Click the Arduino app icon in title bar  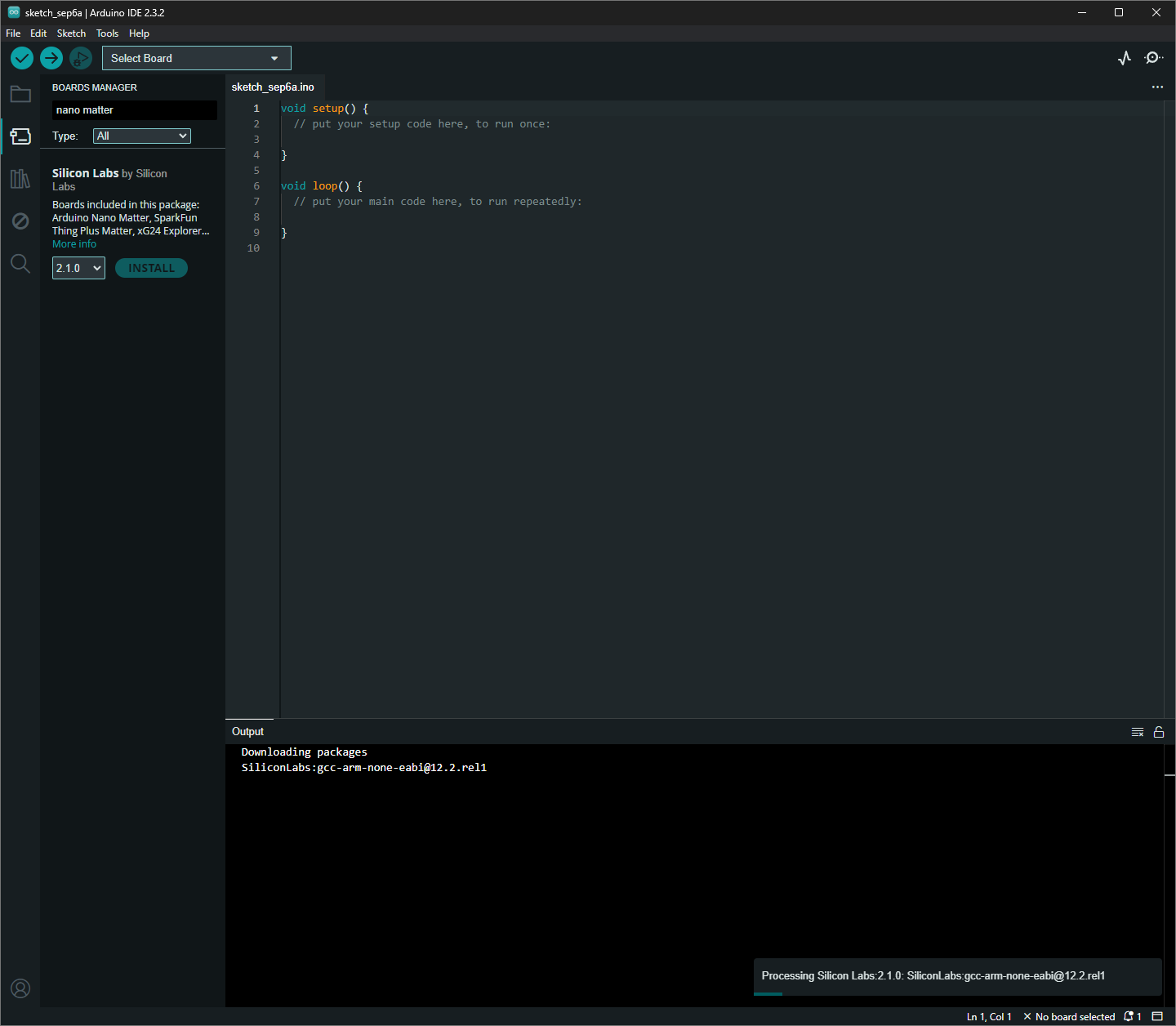click(14, 12)
